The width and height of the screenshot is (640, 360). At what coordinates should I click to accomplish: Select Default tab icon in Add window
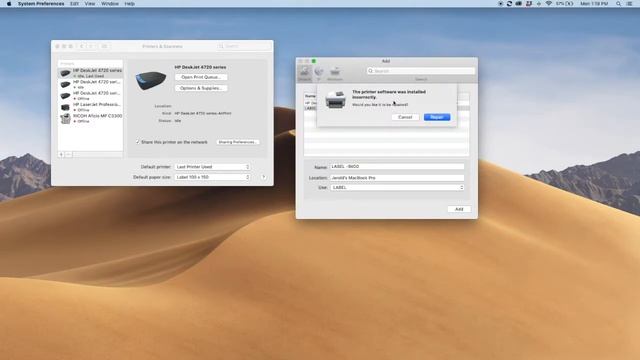305,73
